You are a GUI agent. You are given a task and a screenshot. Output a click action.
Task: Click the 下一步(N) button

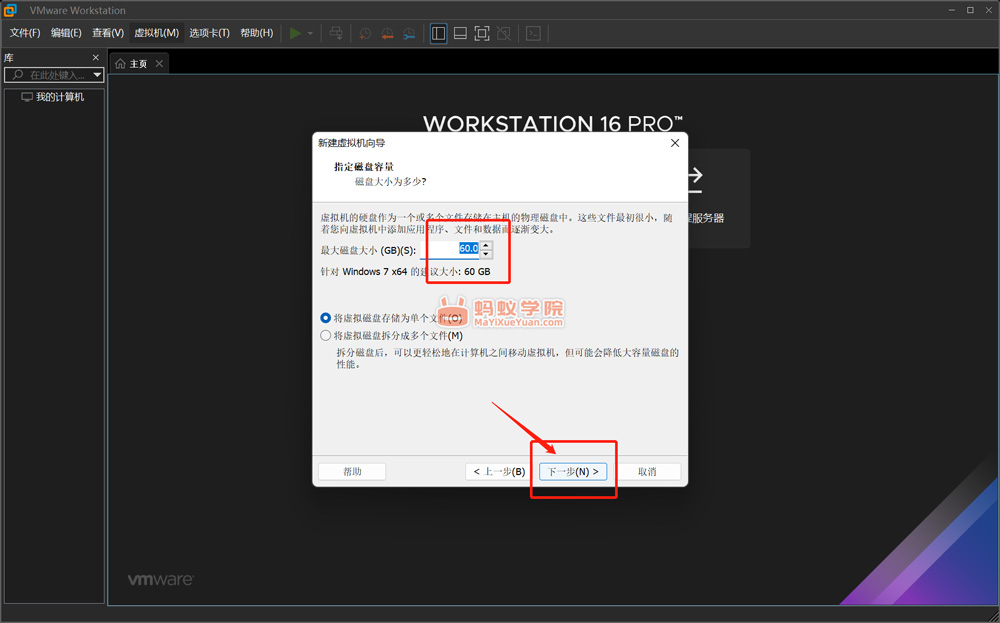point(573,472)
